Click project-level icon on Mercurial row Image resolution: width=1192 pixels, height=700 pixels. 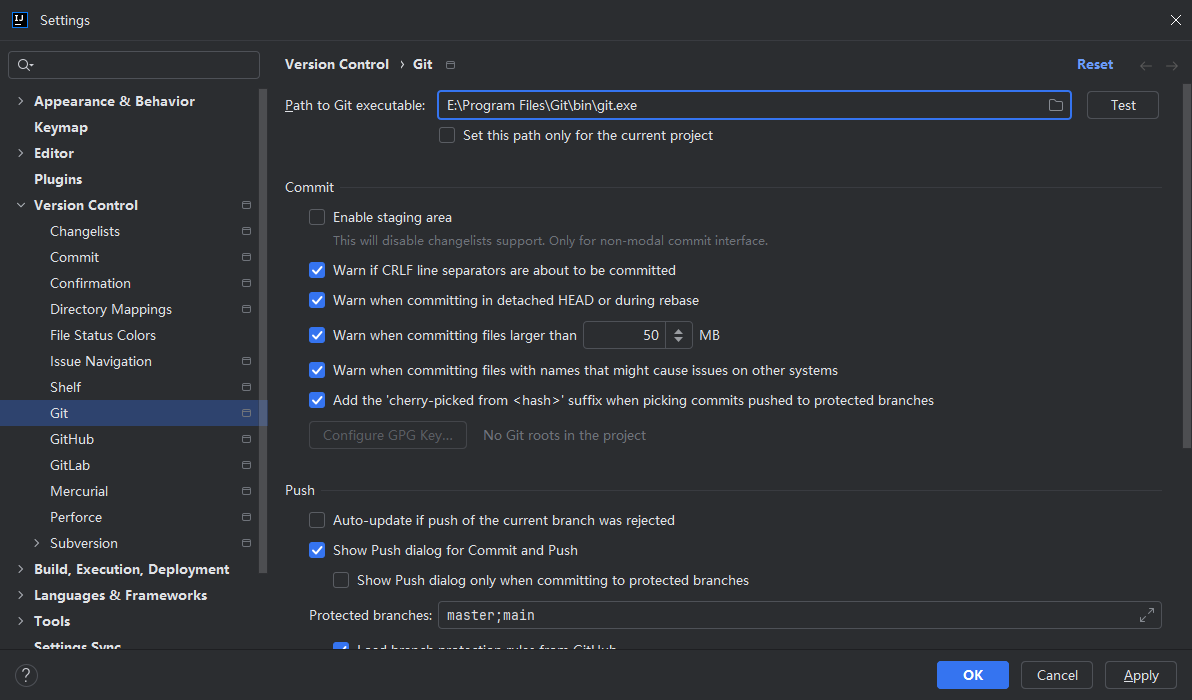click(246, 491)
